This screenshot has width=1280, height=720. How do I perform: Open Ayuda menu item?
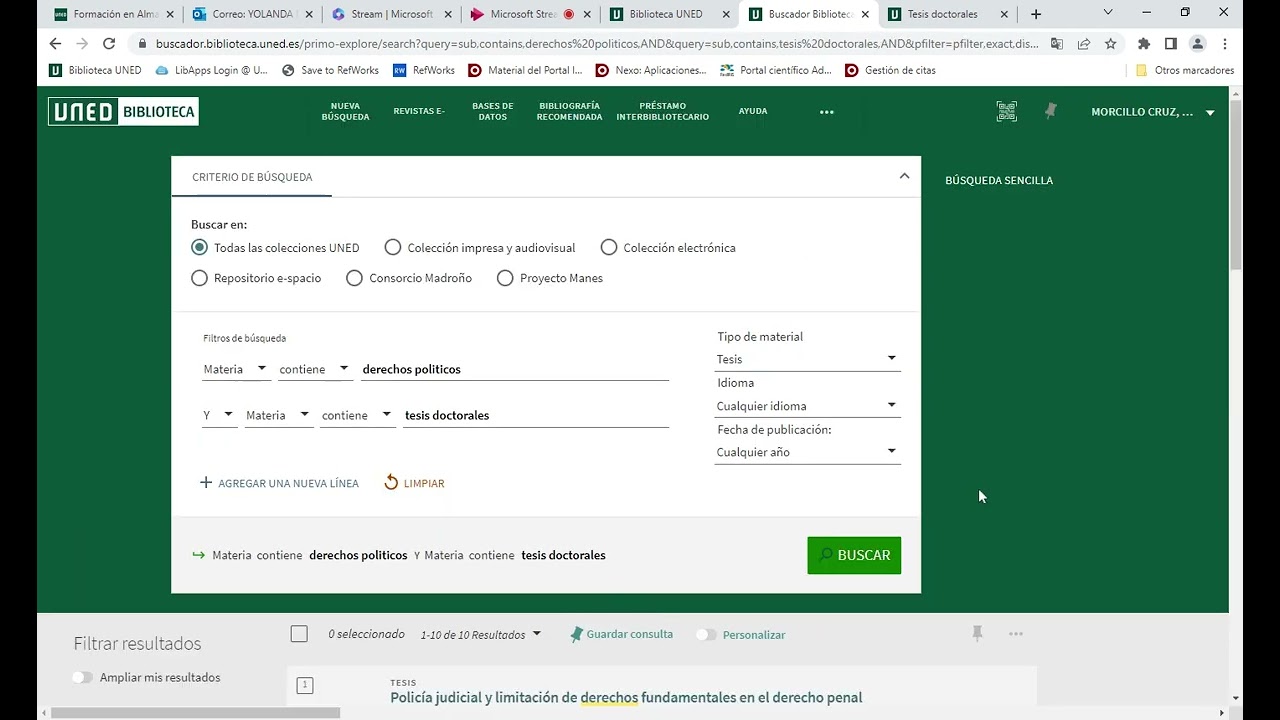pos(753,111)
